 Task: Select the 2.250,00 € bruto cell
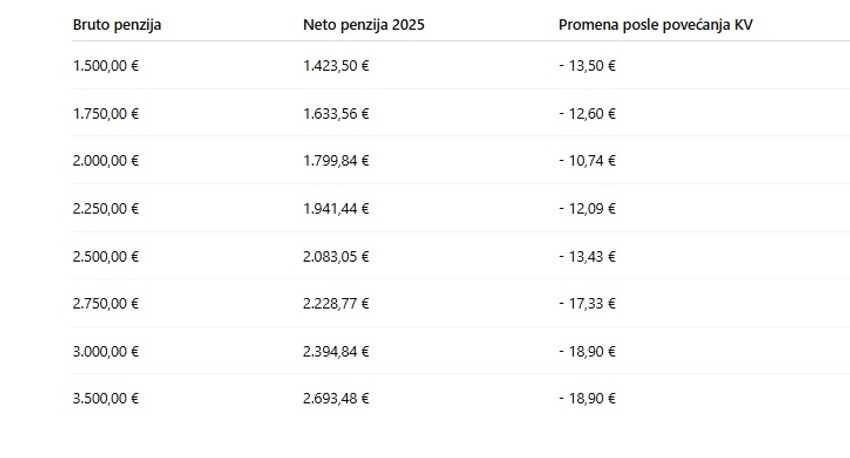coord(106,209)
